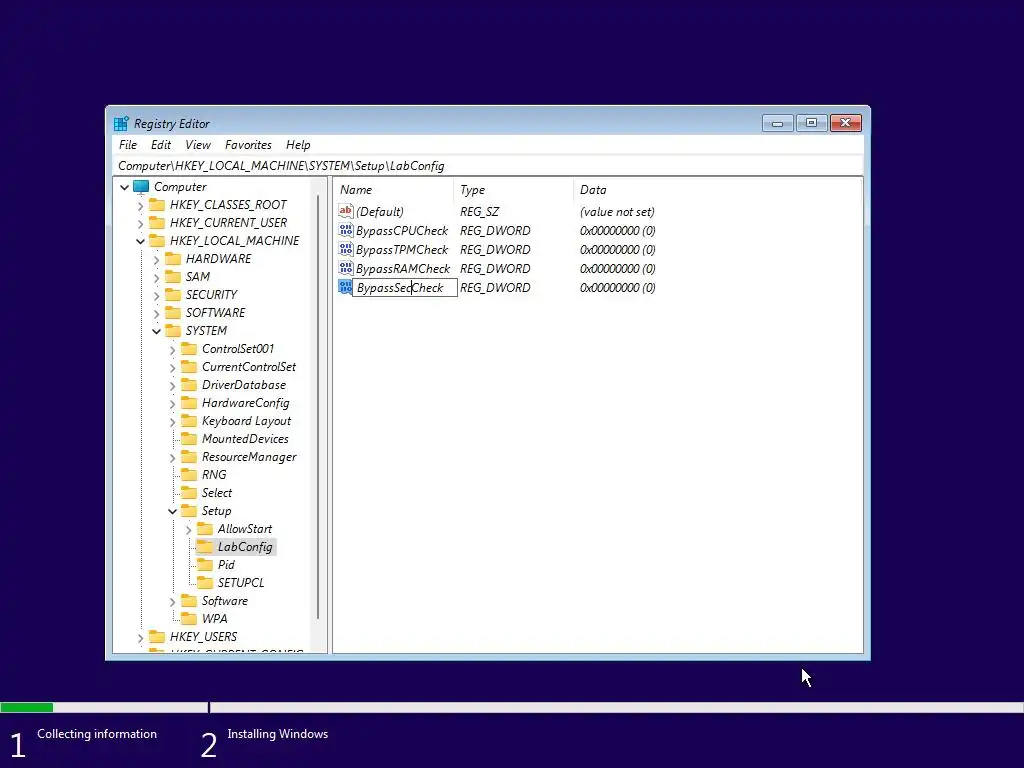
Task: Click the DriverDatabase folder icon
Action: point(189,385)
